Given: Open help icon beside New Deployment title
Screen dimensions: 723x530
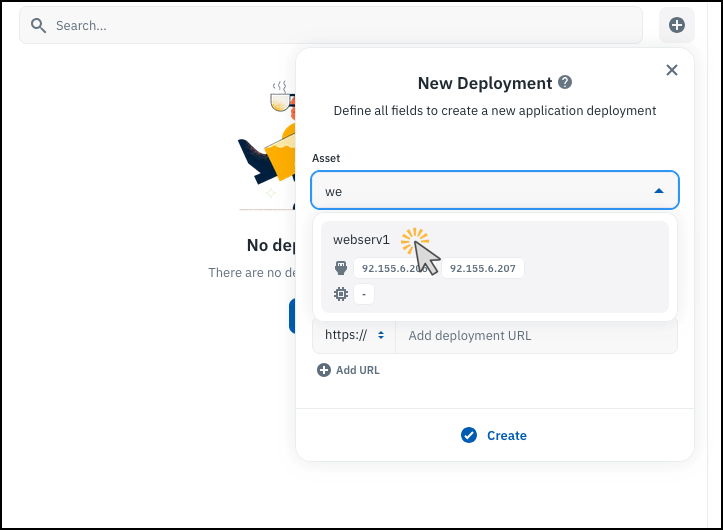Looking at the screenshot, I should click(565, 83).
